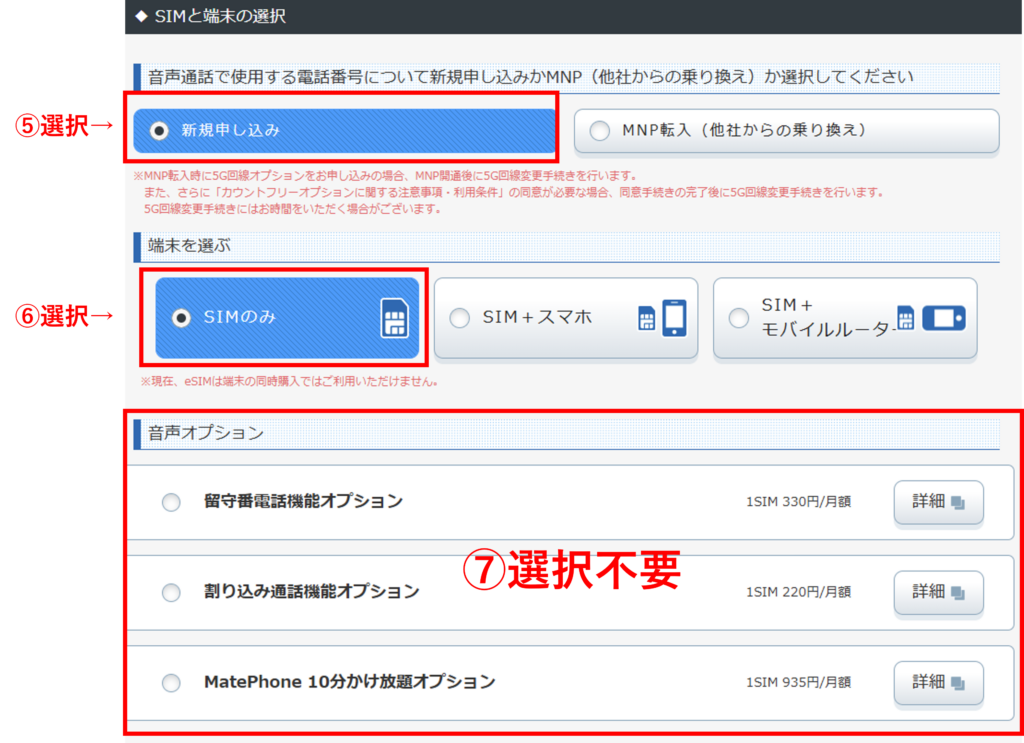Enable the 割り込み通話機能オプション radio button
Image resolution: width=1024 pixels, height=743 pixels.
[x=171, y=592]
